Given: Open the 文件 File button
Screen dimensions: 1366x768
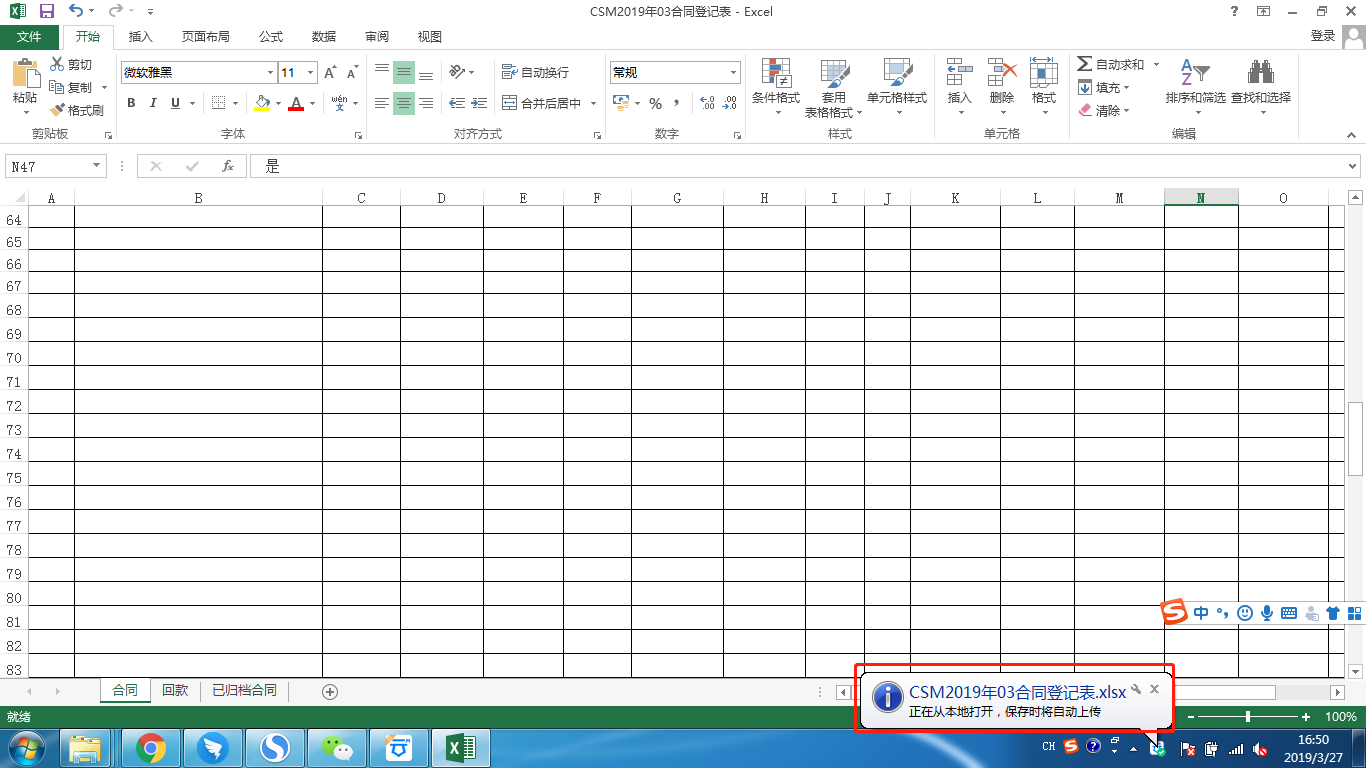Looking at the screenshot, I should coord(30,37).
